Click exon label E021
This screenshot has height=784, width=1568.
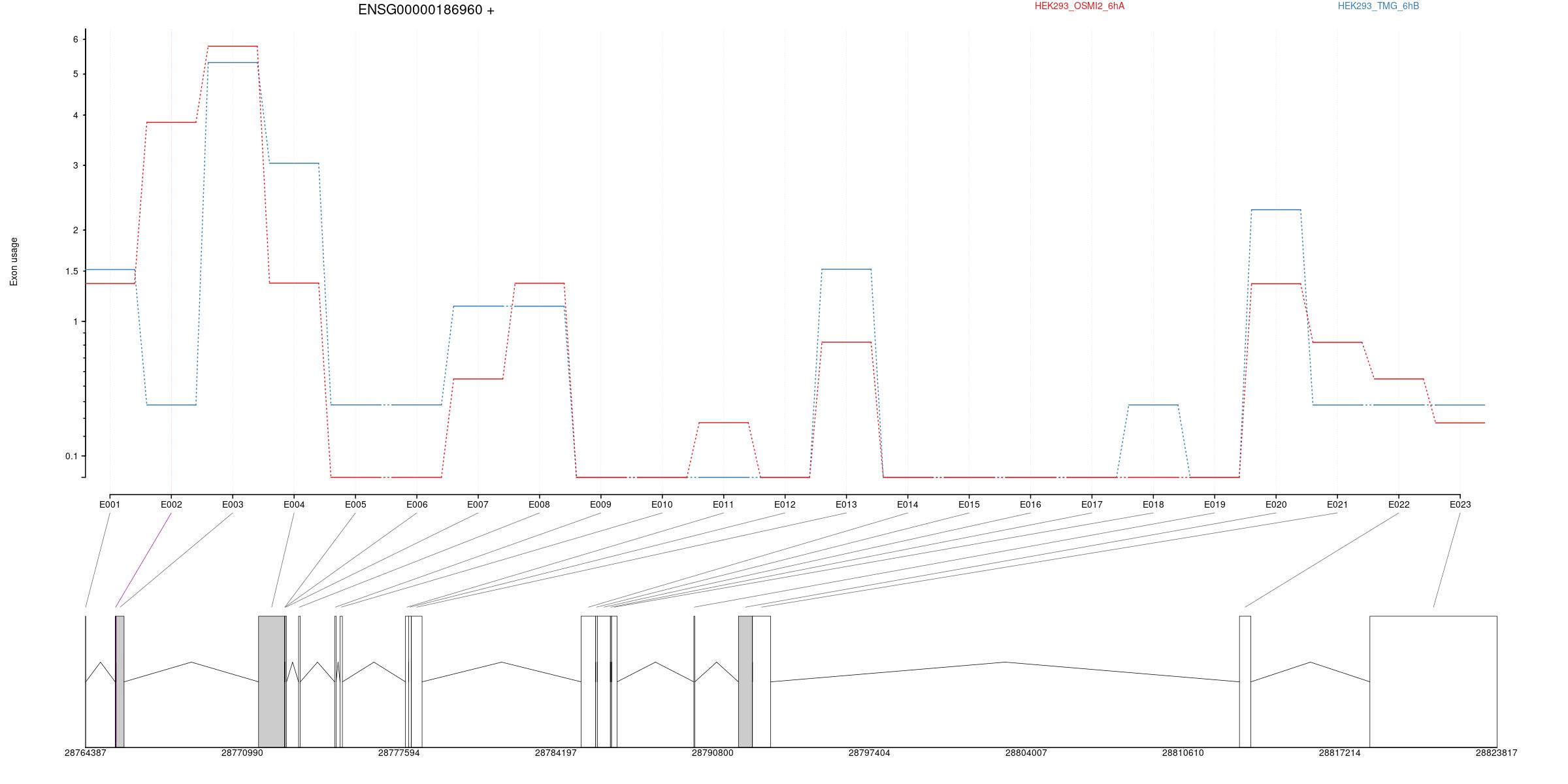tap(1337, 504)
